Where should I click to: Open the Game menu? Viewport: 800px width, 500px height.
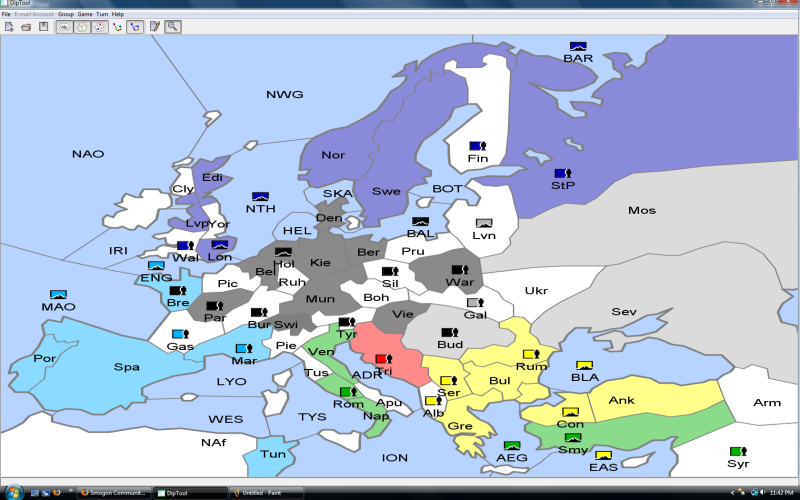[x=85, y=14]
